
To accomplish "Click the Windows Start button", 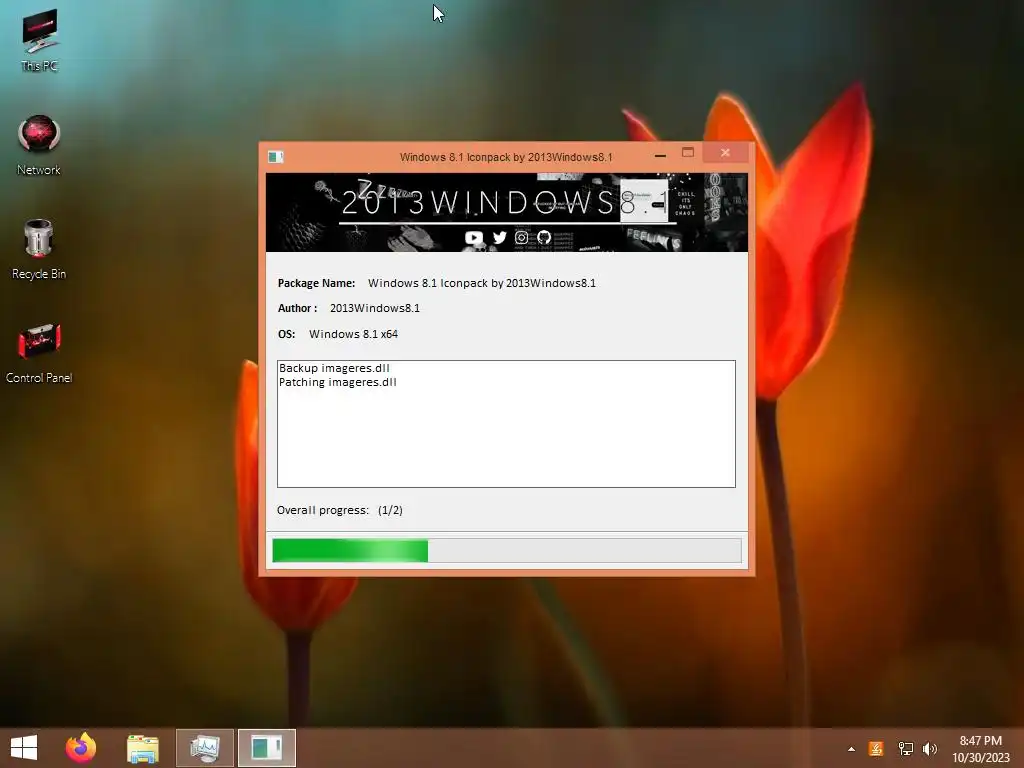I will point(24,748).
